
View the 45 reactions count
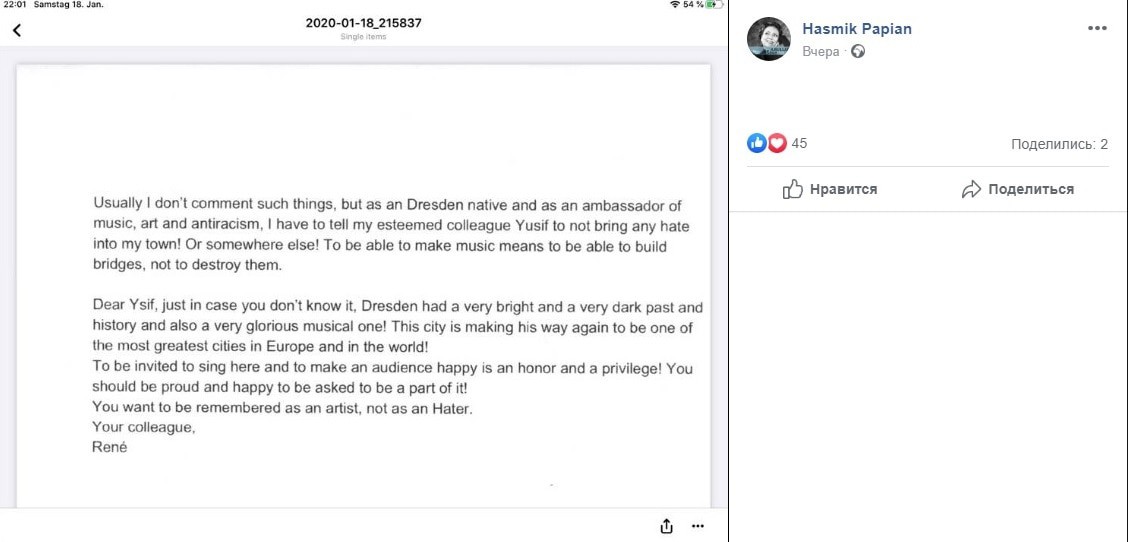pos(799,144)
